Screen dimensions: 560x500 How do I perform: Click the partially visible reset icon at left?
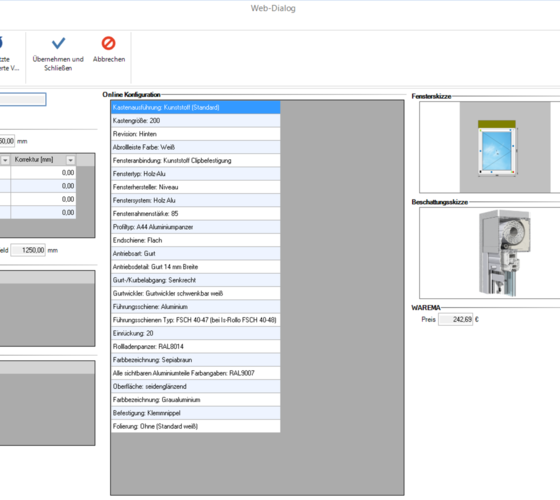(x=1, y=42)
